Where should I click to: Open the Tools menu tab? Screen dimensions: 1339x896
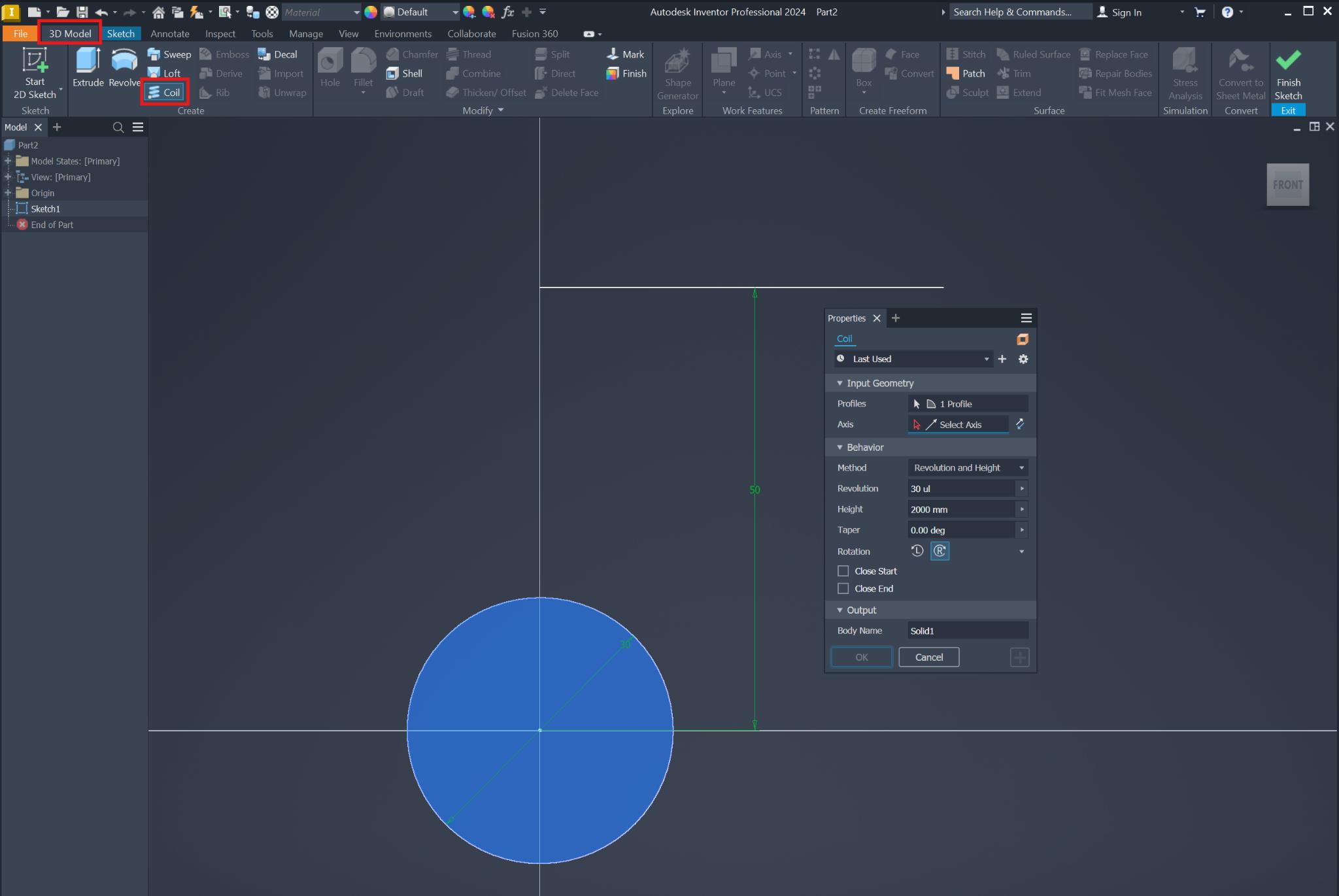point(262,33)
